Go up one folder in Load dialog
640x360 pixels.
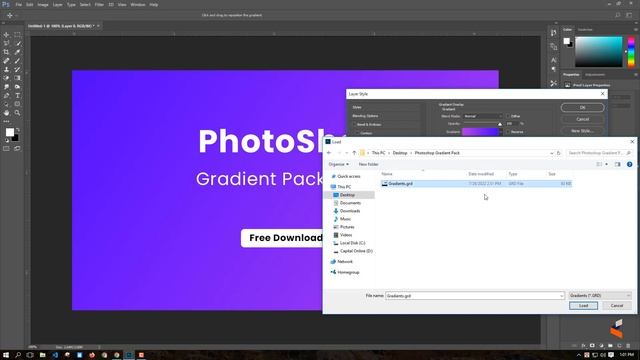pos(354,153)
